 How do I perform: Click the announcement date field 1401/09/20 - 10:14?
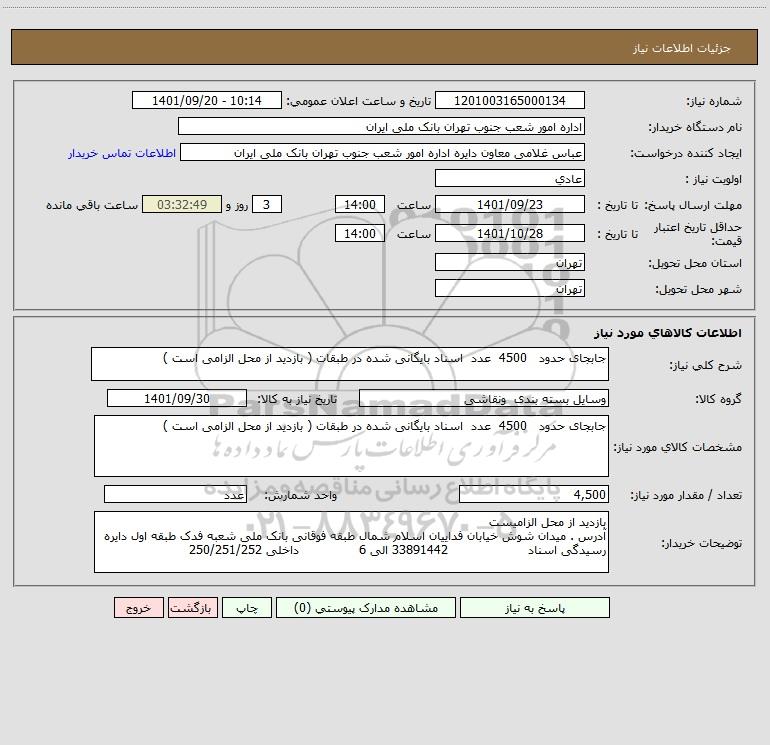point(207,100)
